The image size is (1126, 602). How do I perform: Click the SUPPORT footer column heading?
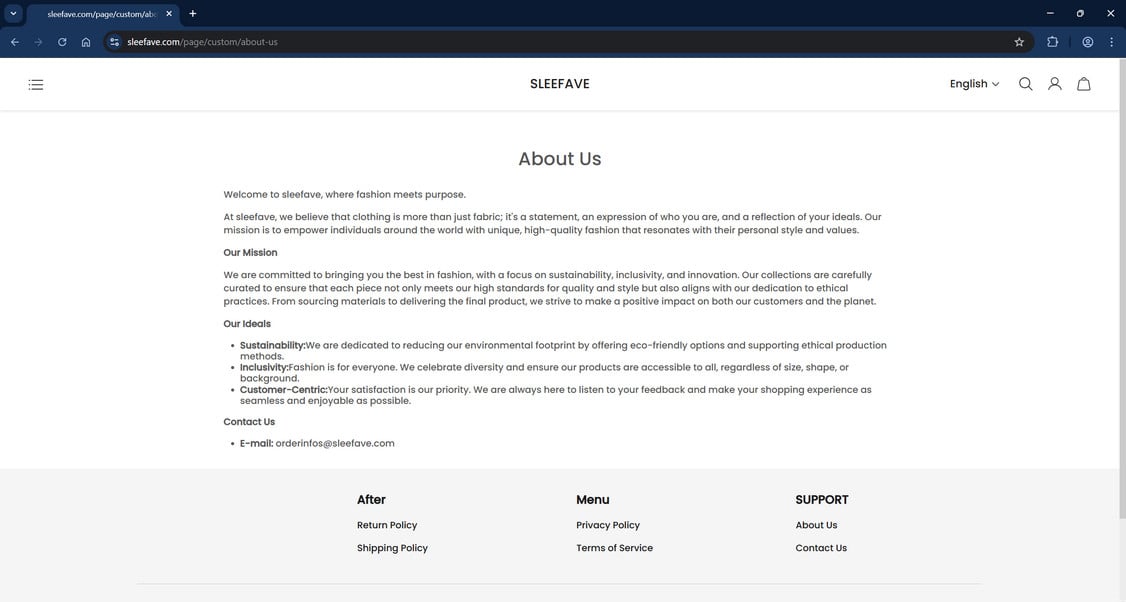822,500
